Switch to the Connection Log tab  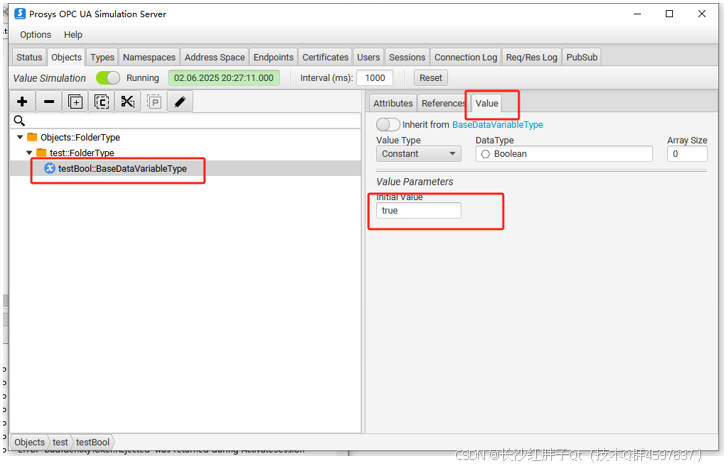(x=466, y=57)
